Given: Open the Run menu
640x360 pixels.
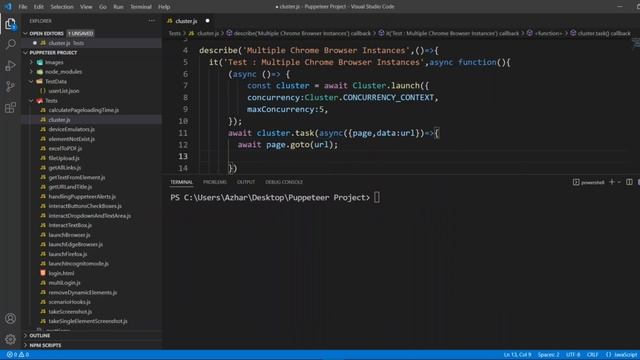Looking at the screenshot, I should point(118,7).
